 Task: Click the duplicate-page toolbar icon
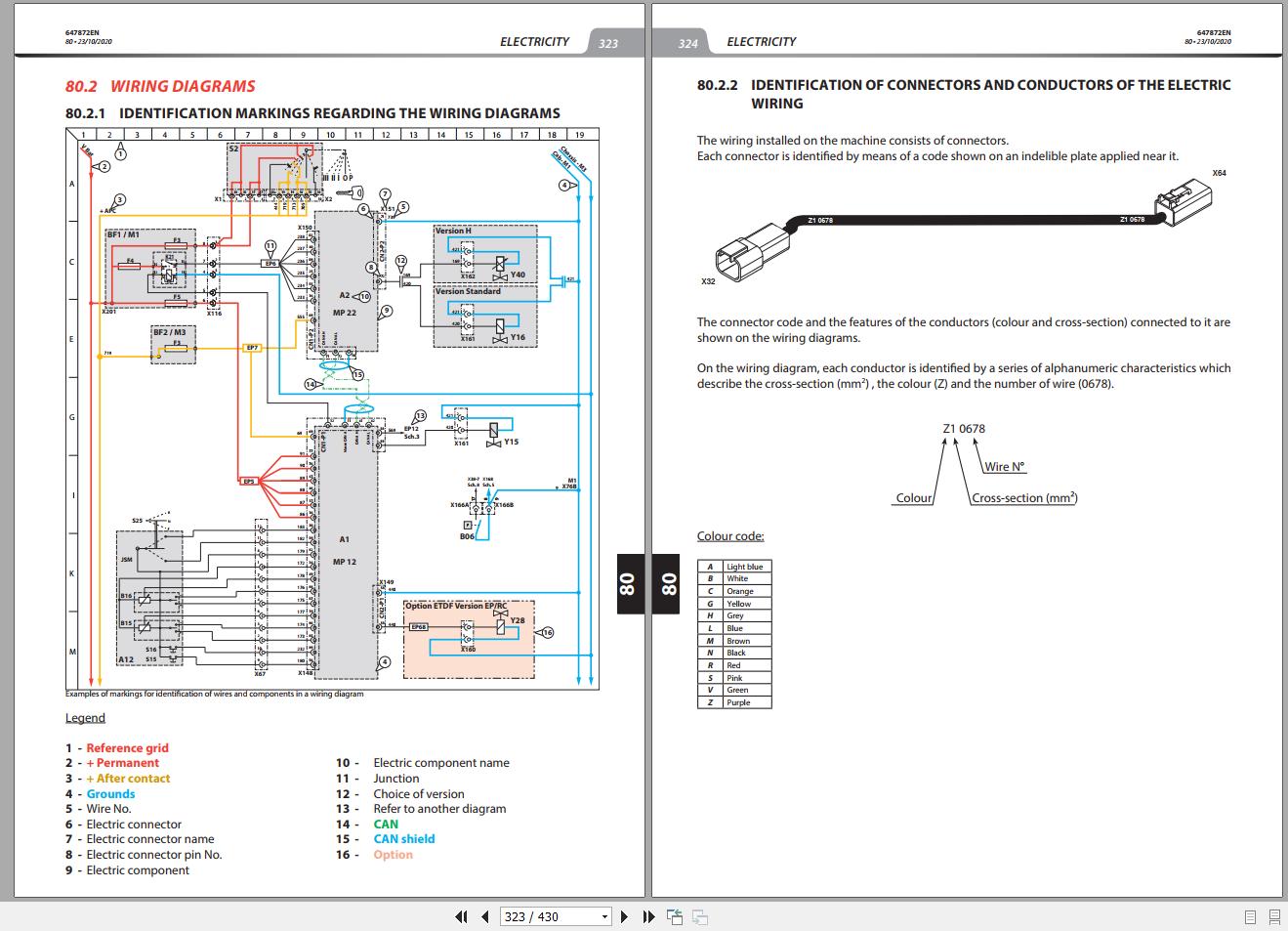point(698,916)
